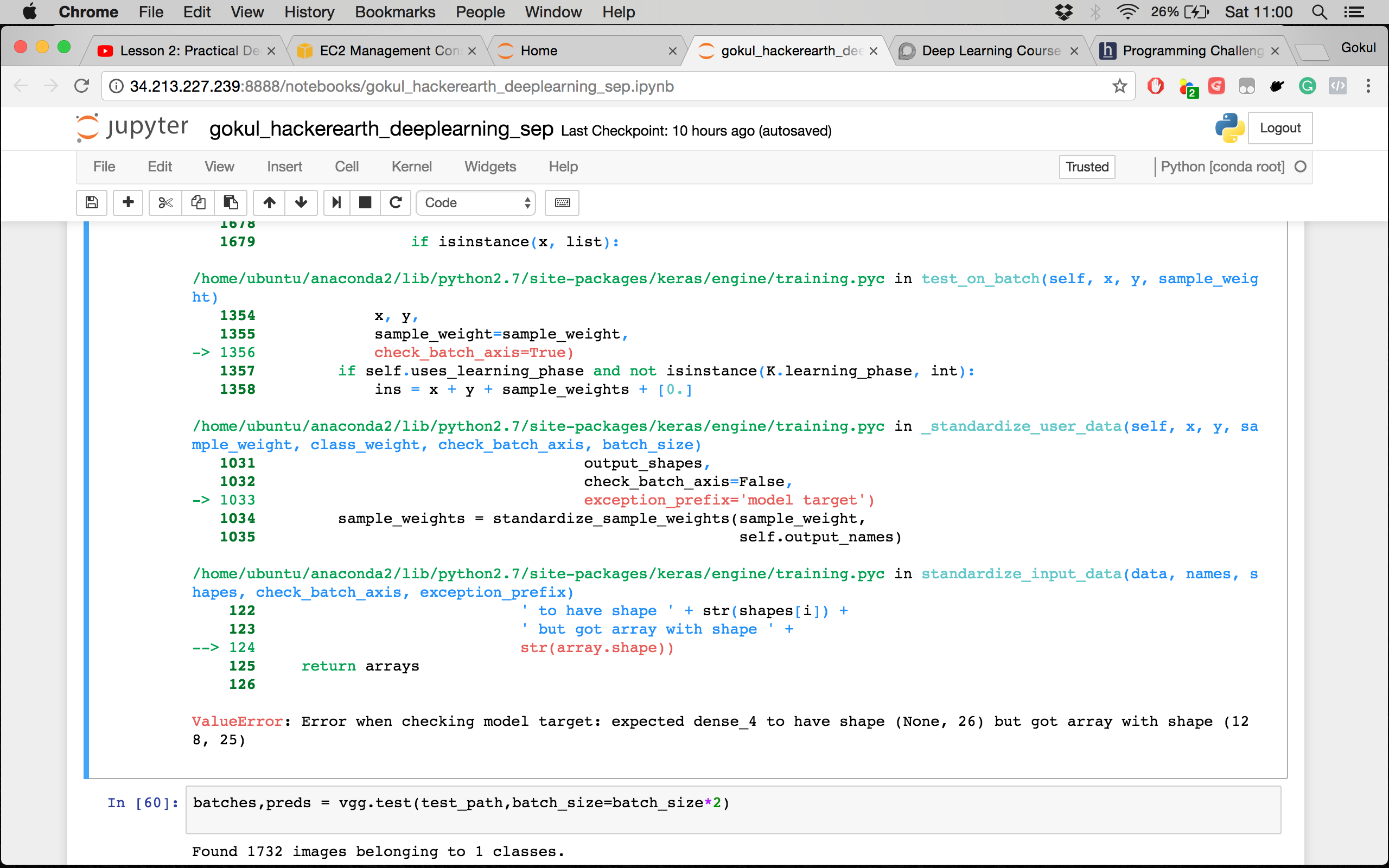Restart the kernel
This screenshot has width=1389, height=868.
click(396, 203)
